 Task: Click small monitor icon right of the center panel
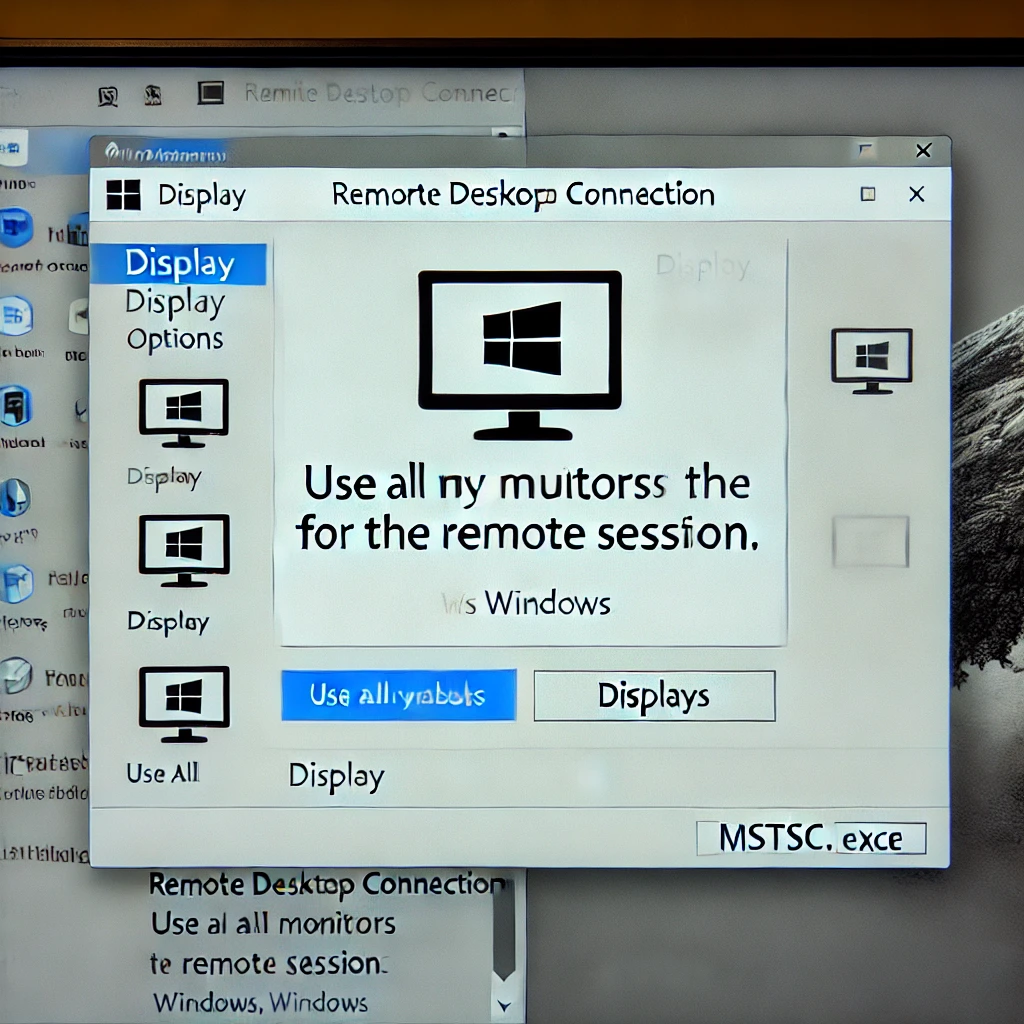click(x=871, y=361)
